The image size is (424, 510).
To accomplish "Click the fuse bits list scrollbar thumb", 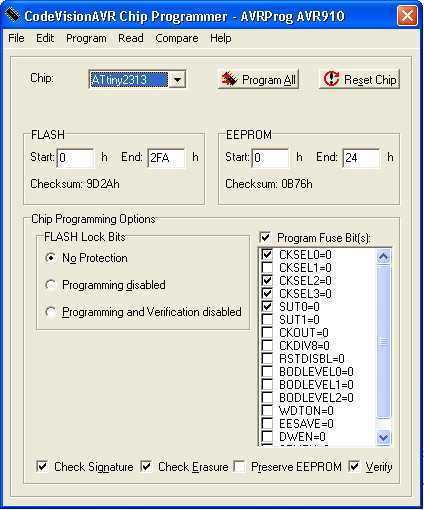I will (383, 341).
